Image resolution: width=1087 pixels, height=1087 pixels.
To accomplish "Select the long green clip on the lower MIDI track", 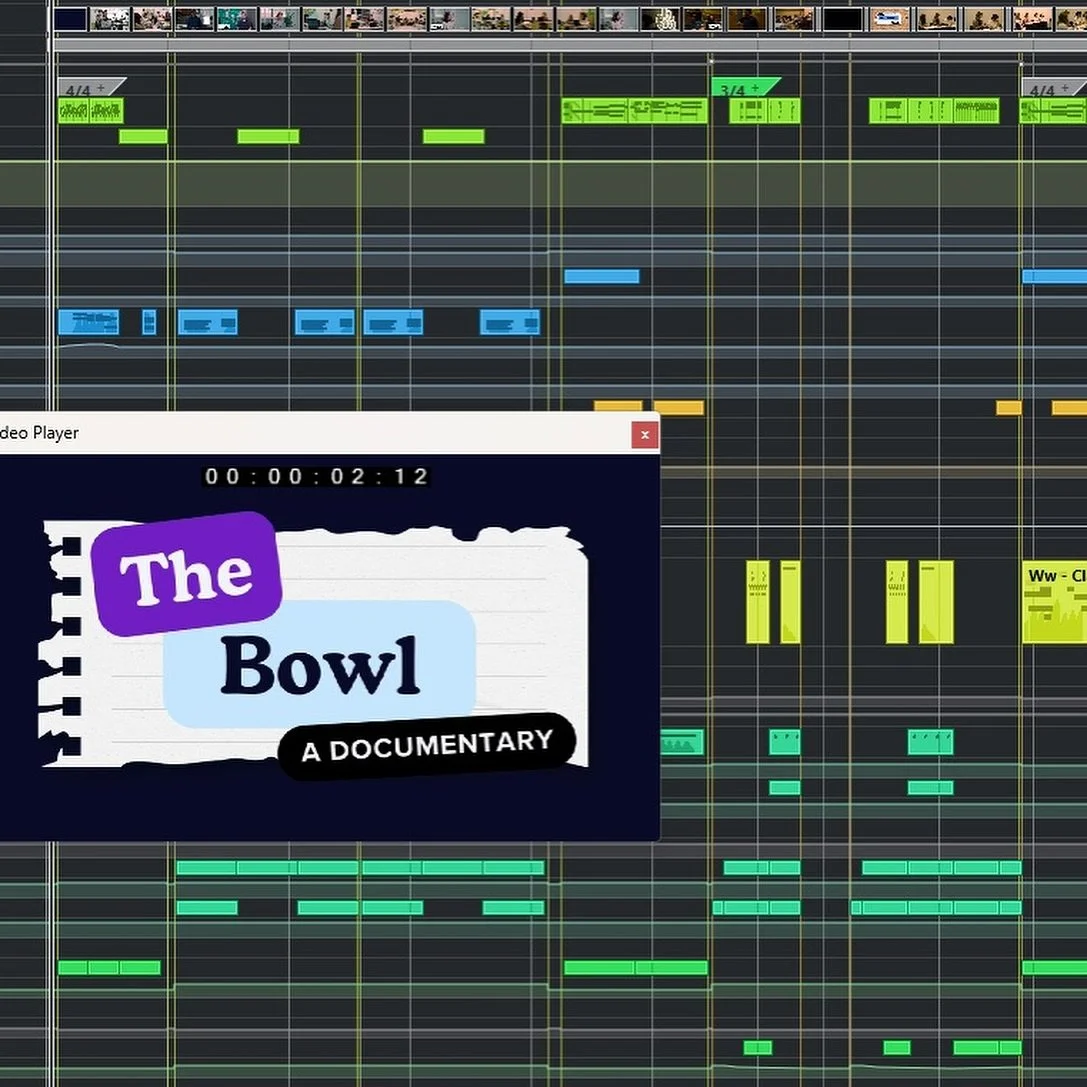I will coord(360,869).
